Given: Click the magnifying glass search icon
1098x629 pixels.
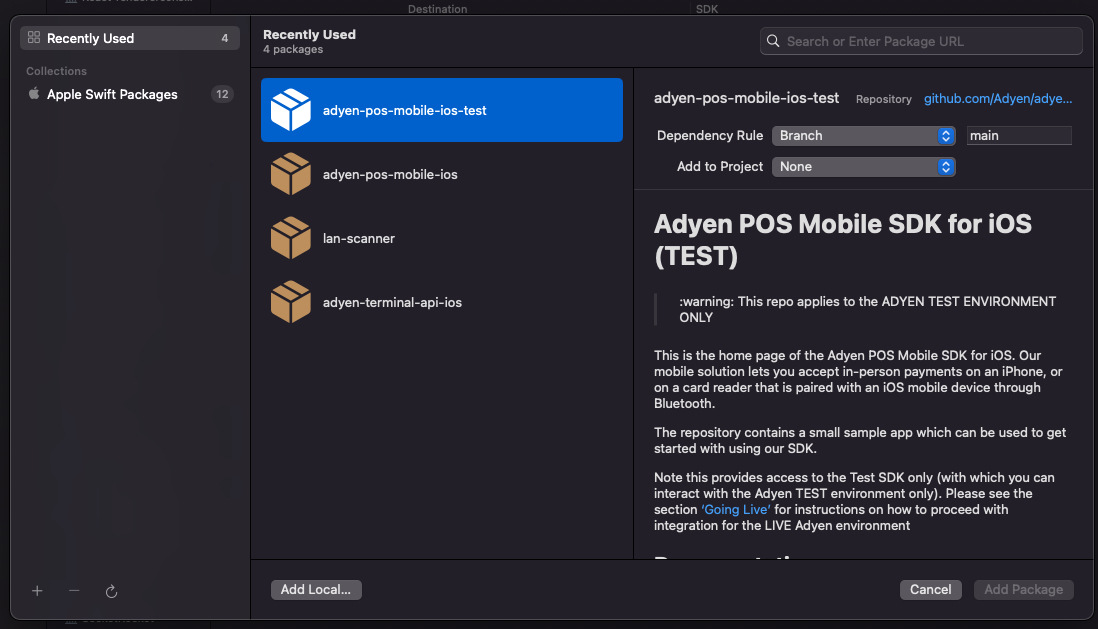Looking at the screenshot, I should click(773, 41).
